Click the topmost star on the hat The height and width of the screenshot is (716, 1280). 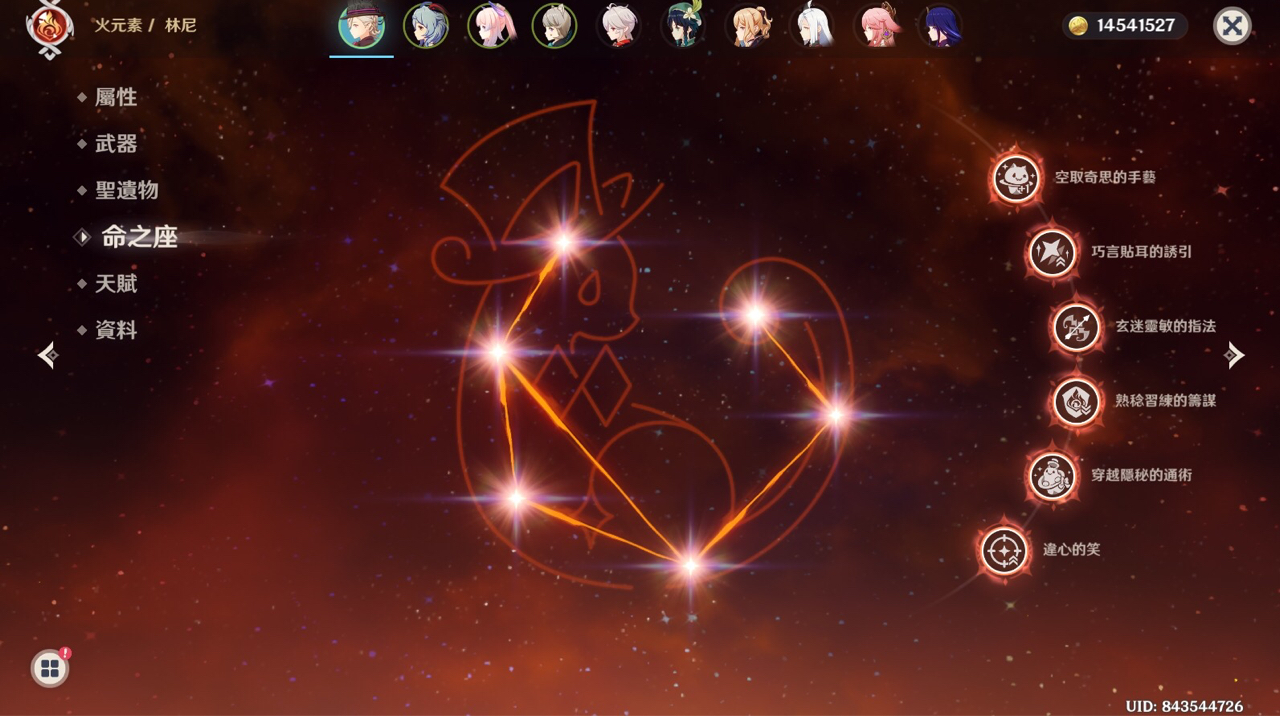(x=563, y=242)
